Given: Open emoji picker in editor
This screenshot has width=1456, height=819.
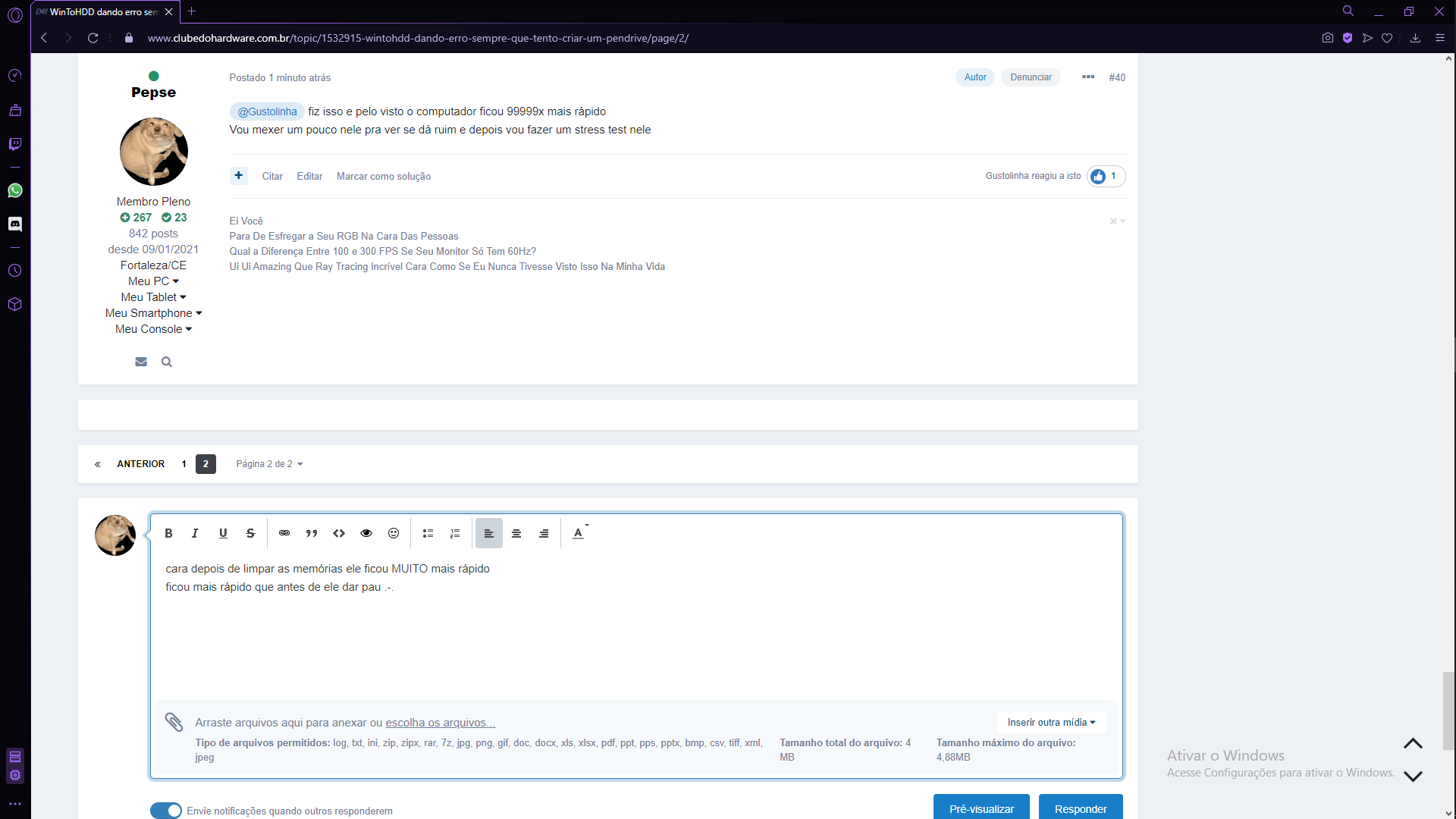Looking at the screenshot, I should (x=394, y=533).
